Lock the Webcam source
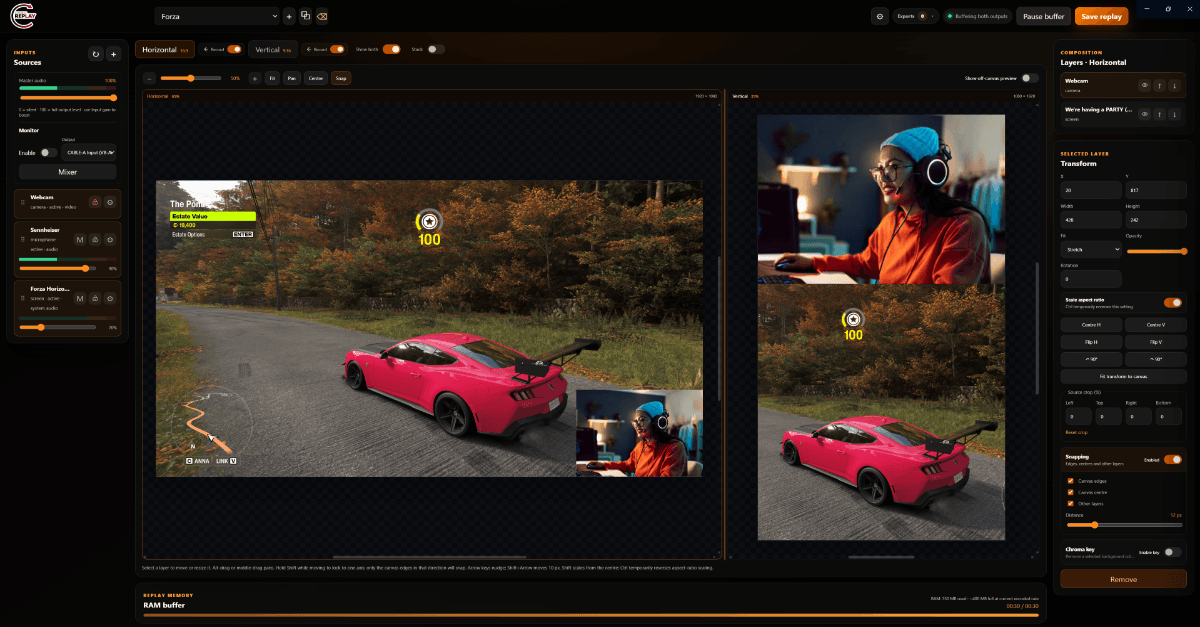This screenshot has width=1200, height=627. [x=95, y=202]
